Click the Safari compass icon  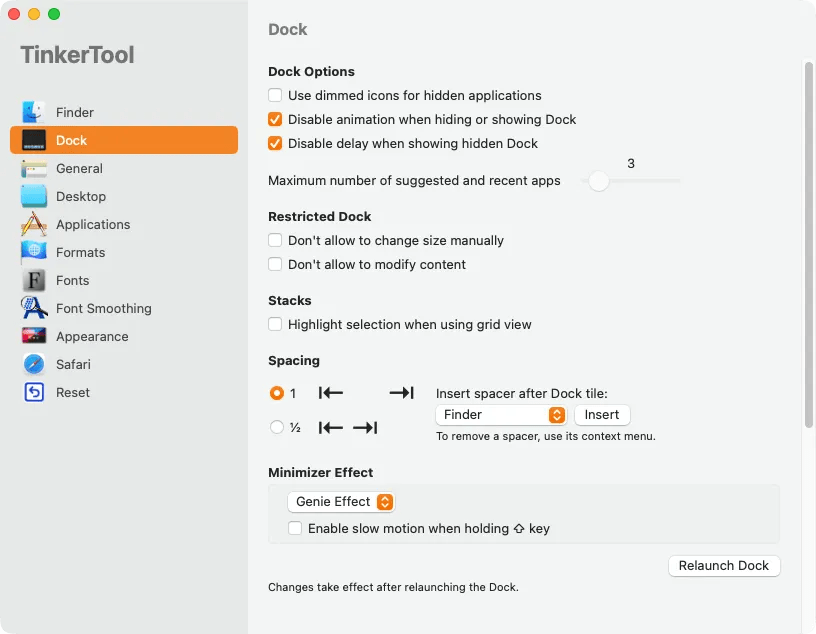35,364
